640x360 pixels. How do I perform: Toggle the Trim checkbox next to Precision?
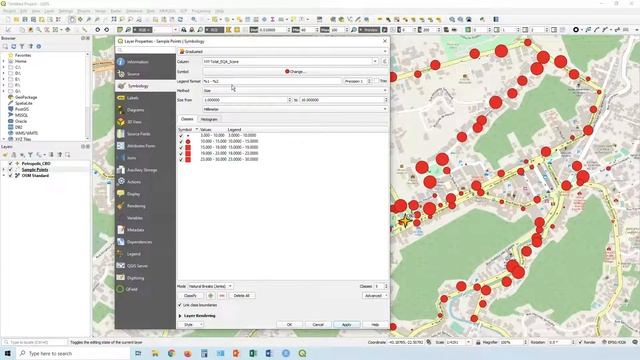coord(376,81)
